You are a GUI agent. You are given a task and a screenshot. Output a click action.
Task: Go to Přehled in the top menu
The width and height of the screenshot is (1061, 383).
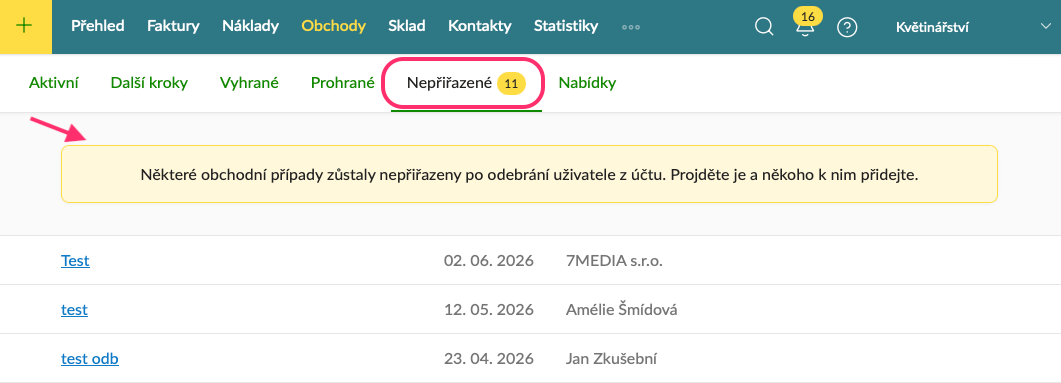point(97,26)
